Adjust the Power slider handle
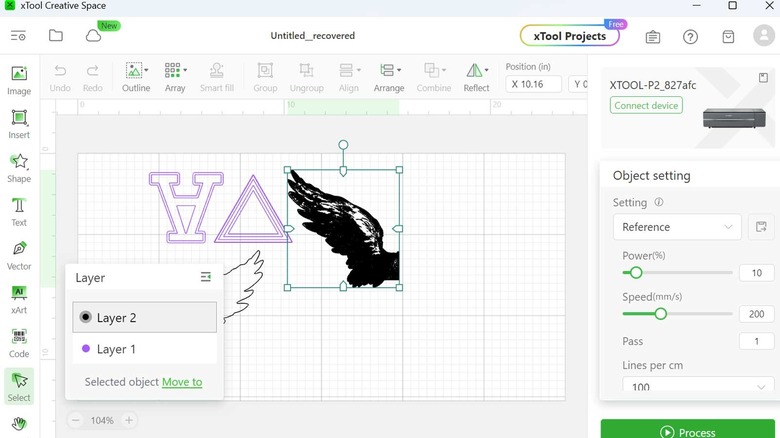The image size is (780, 438). click(636, 273)
